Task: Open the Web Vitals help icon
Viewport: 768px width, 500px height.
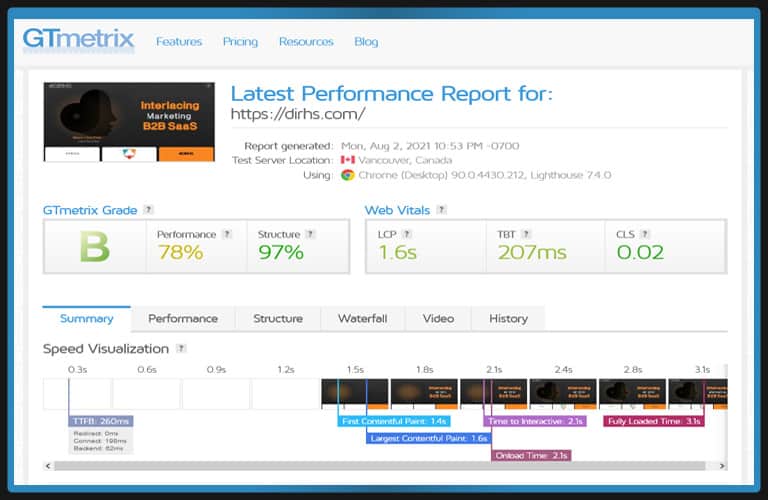Action: [441, 210]
